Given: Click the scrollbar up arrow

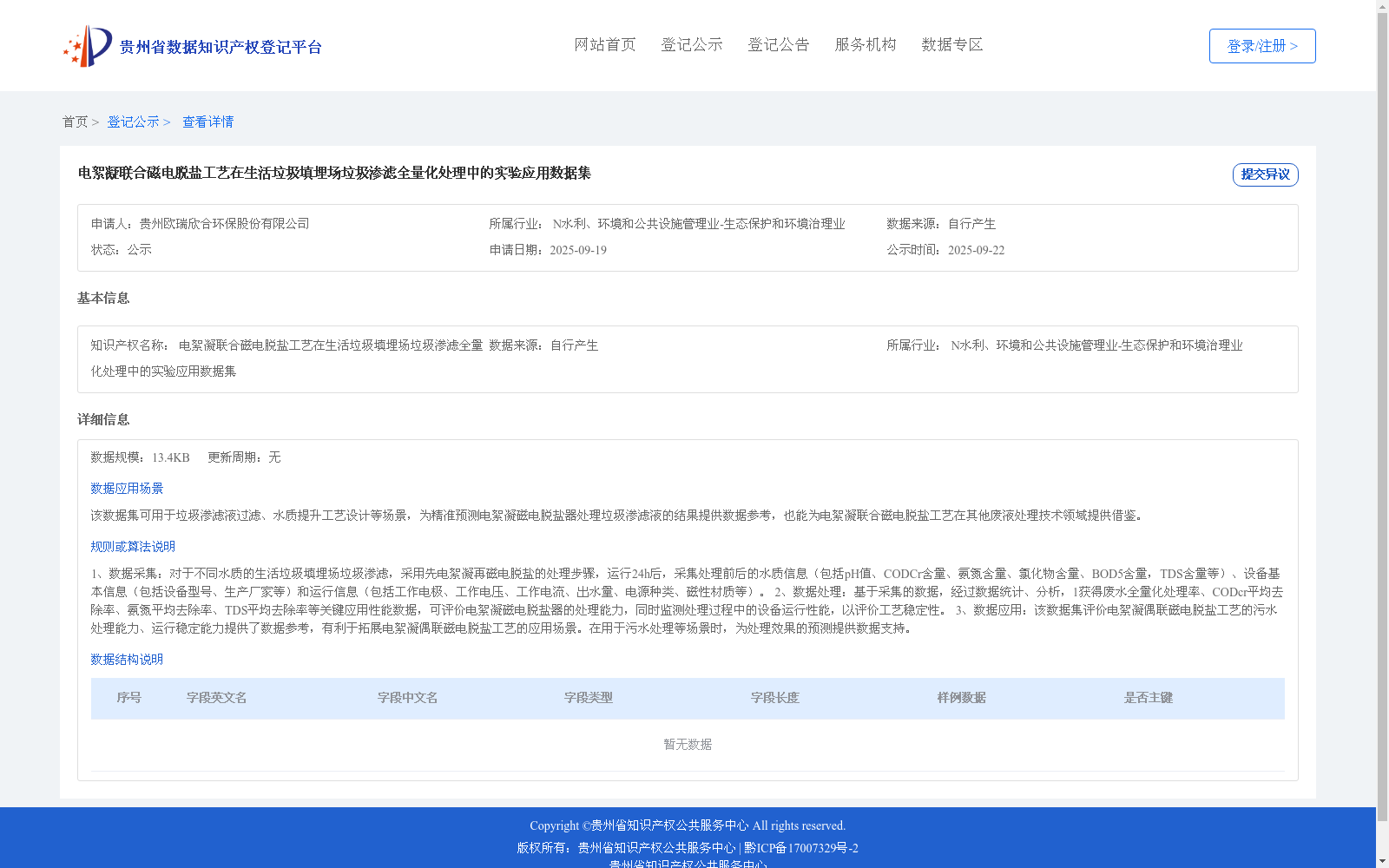Looking at the screenshot, I should pyautogui.click(x=1382, y=6).
